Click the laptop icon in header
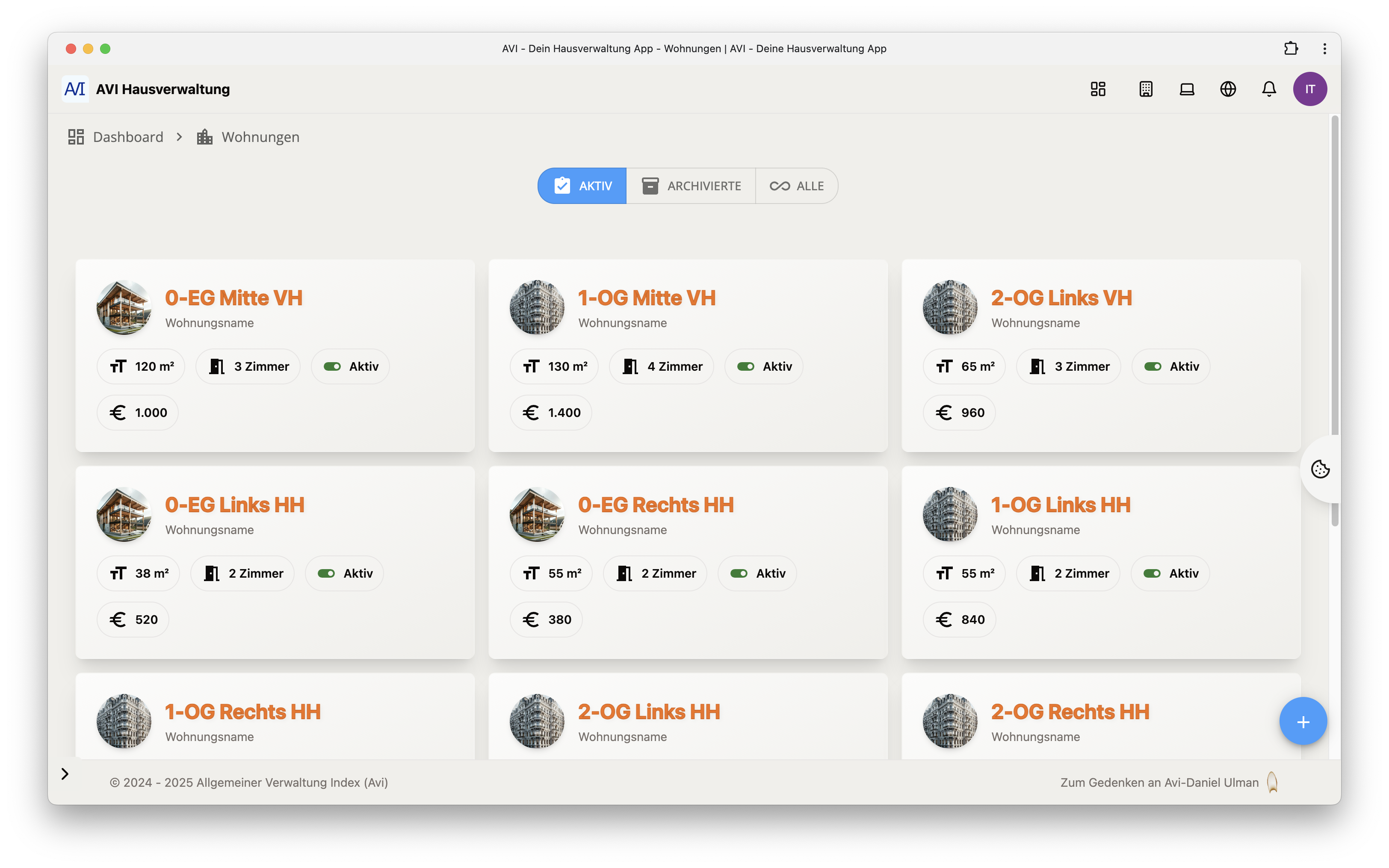The width and height of the screenshot is (1389, 868). point(1187,89)
